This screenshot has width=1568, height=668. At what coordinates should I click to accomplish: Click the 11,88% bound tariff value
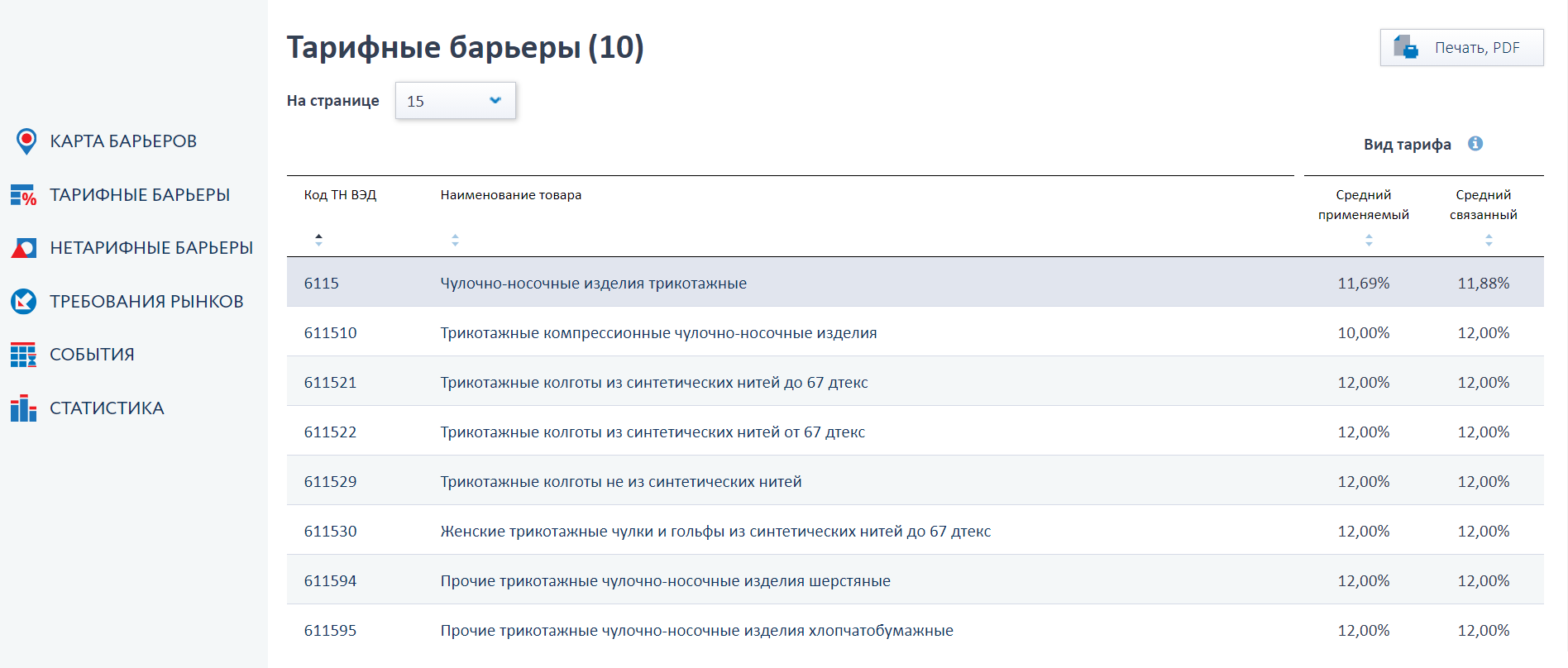pyautogui.click(x=1484, y=284)
